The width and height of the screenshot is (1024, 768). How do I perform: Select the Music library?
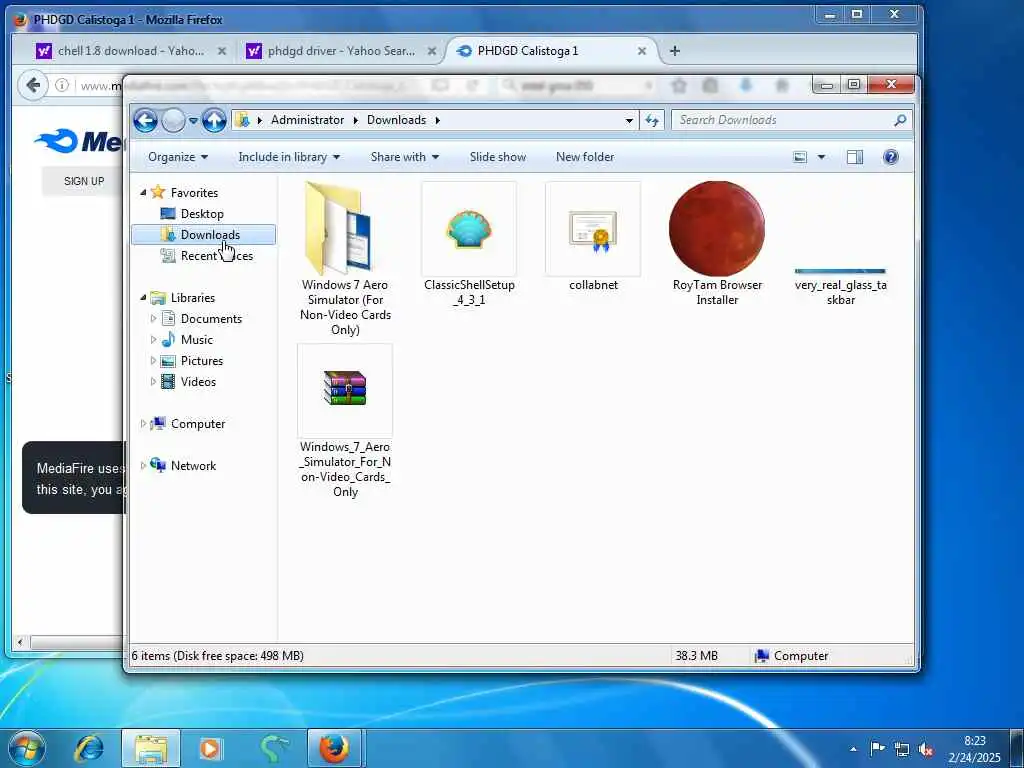pos(197,340)
